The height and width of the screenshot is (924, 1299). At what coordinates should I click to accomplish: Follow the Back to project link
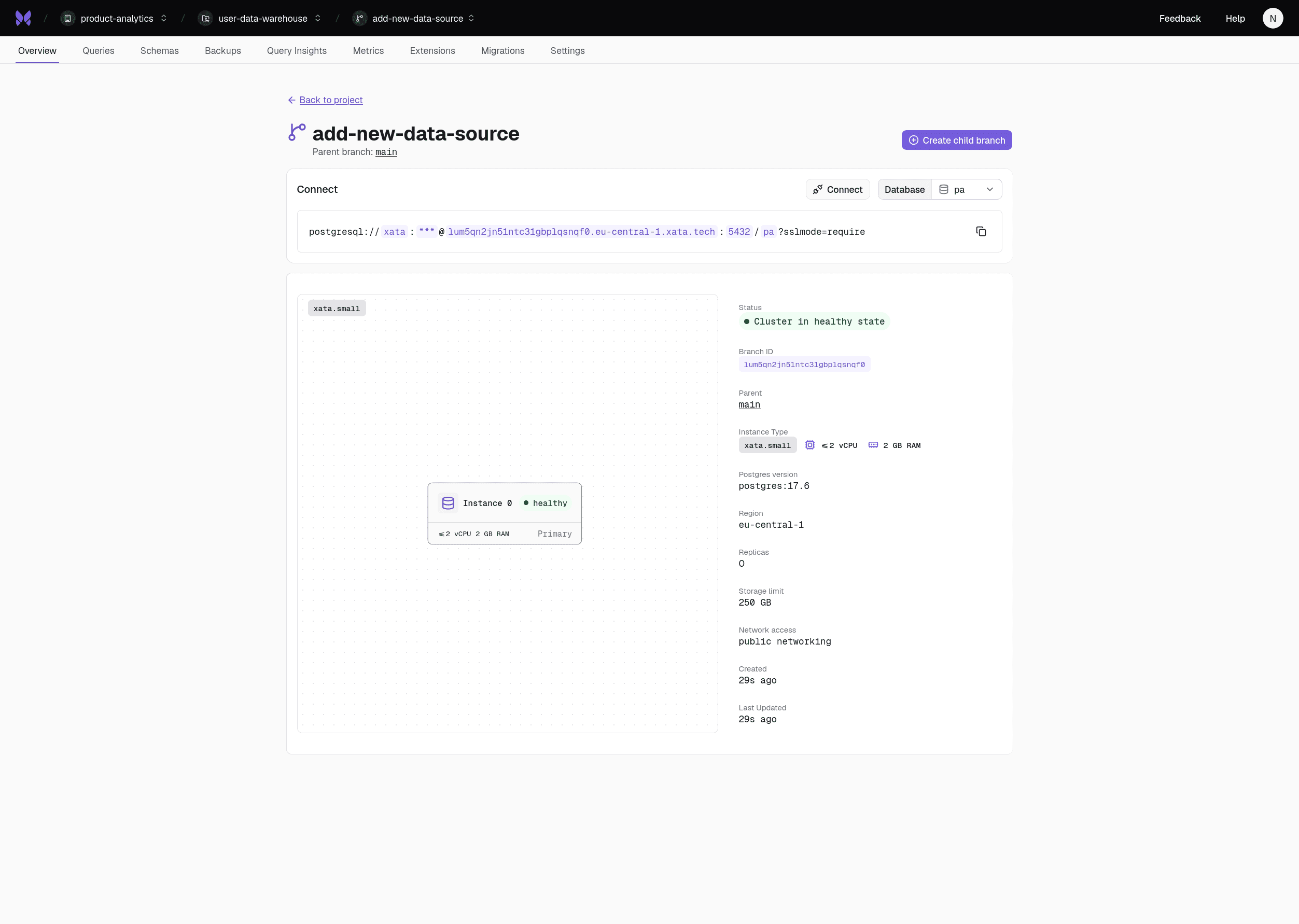tap(330, 100)
